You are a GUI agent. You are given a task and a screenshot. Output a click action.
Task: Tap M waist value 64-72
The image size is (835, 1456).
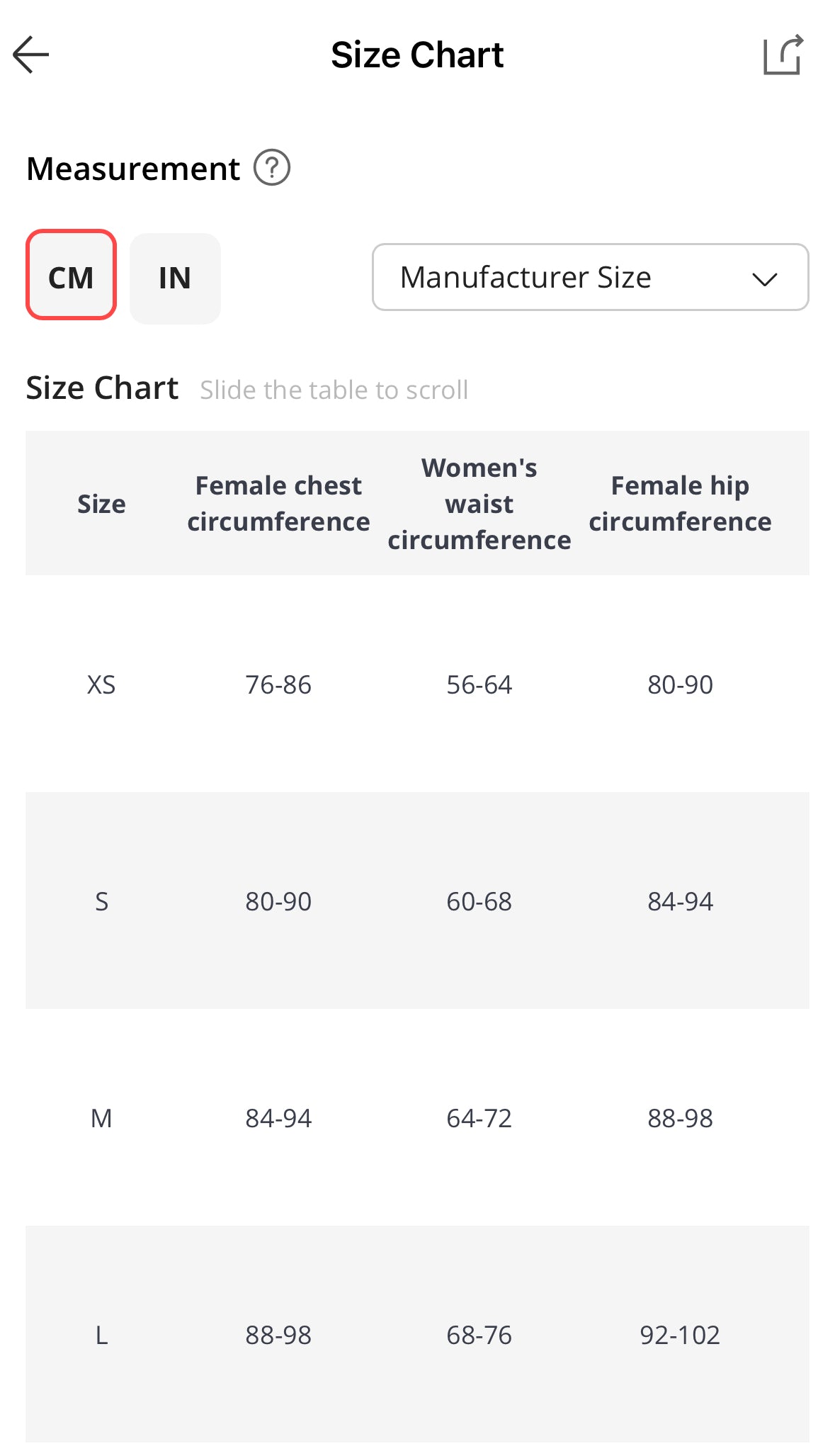coord(479,1118)
